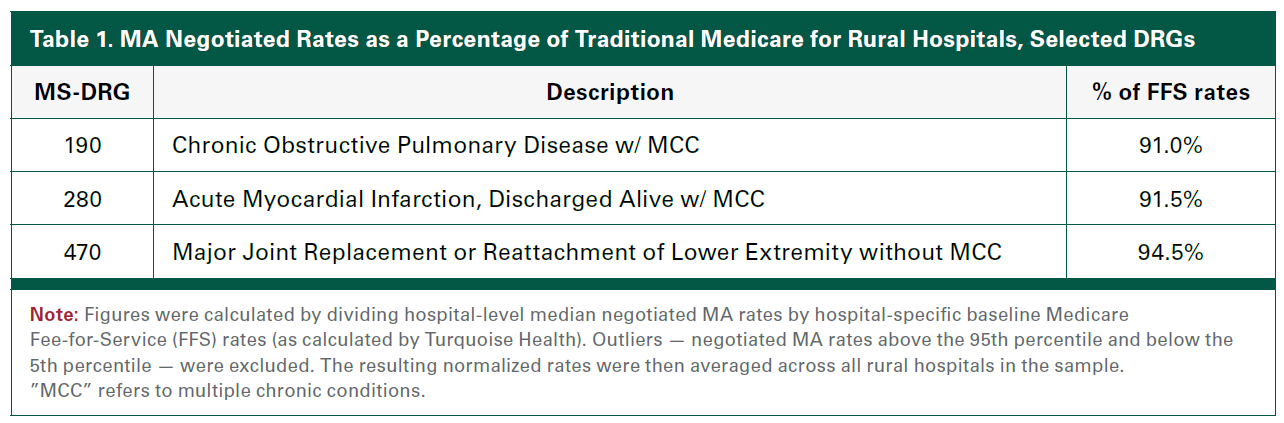Select the MS-DRG column header
The width and height of the screenshot is (1284, 423).
tap(82, 92)
